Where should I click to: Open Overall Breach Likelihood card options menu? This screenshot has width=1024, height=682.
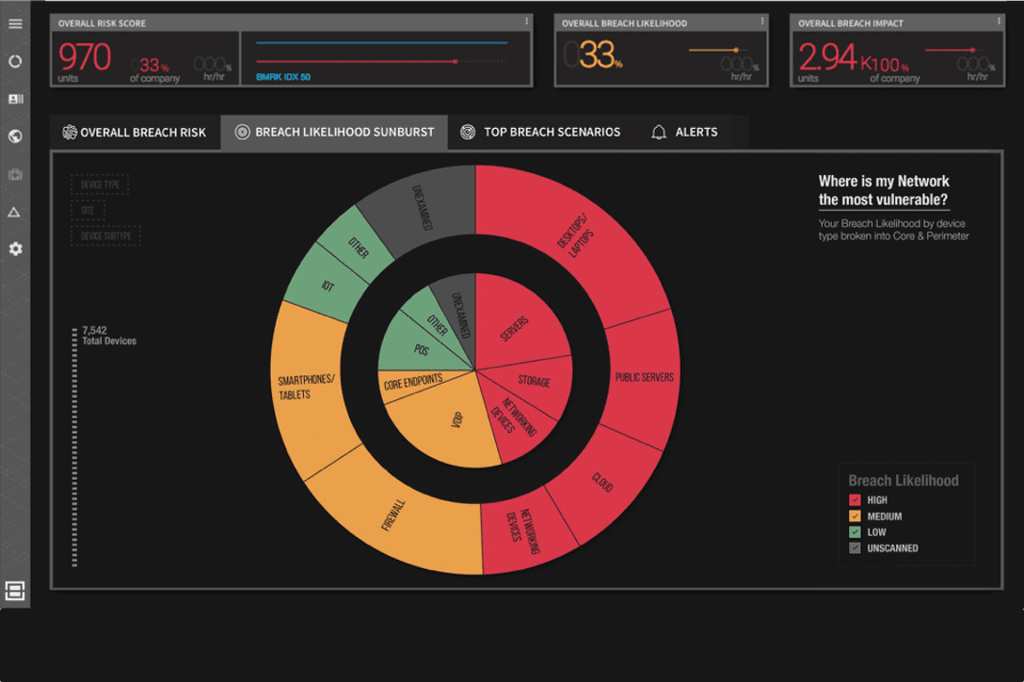(762, 22)
